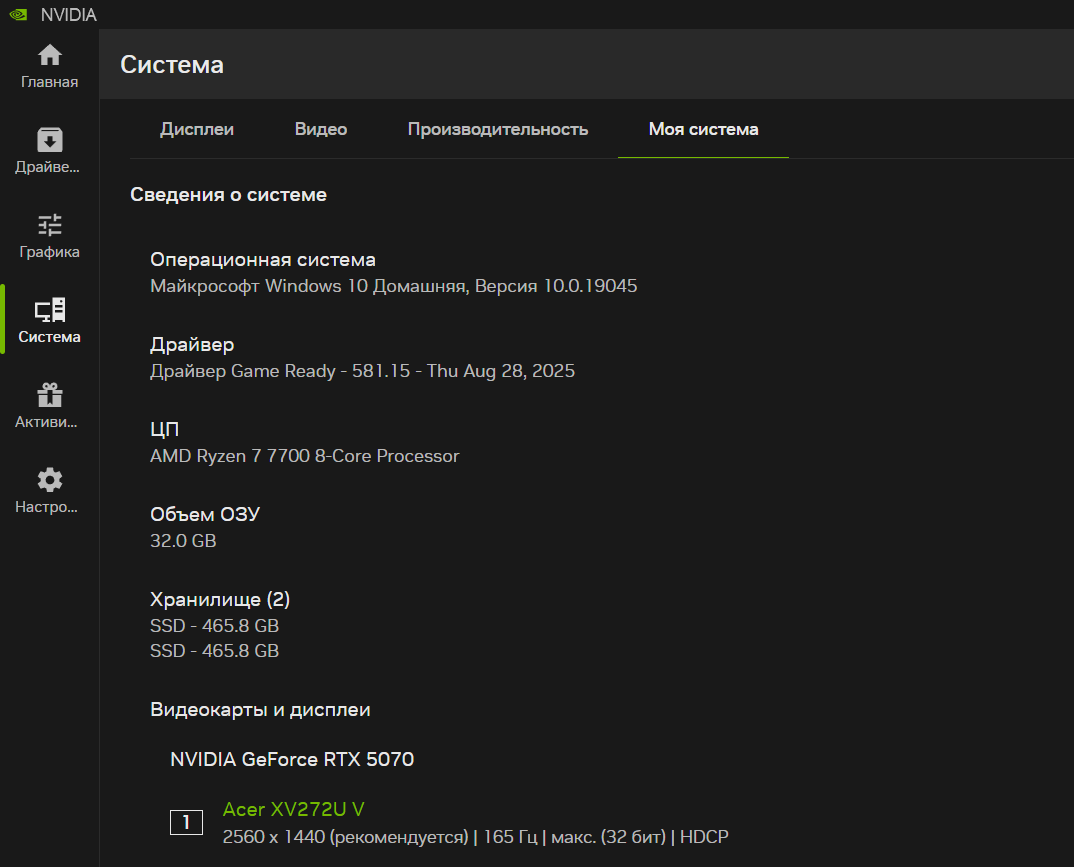Select the Windows 10 Домашняя version text
1074x867 pixels.
pos(394,286)
